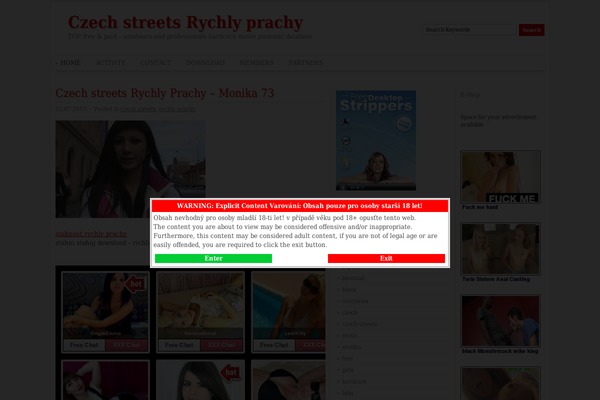Click the red WARNING Explicit Content header
The image size is (600, 400).
(300, 206)
